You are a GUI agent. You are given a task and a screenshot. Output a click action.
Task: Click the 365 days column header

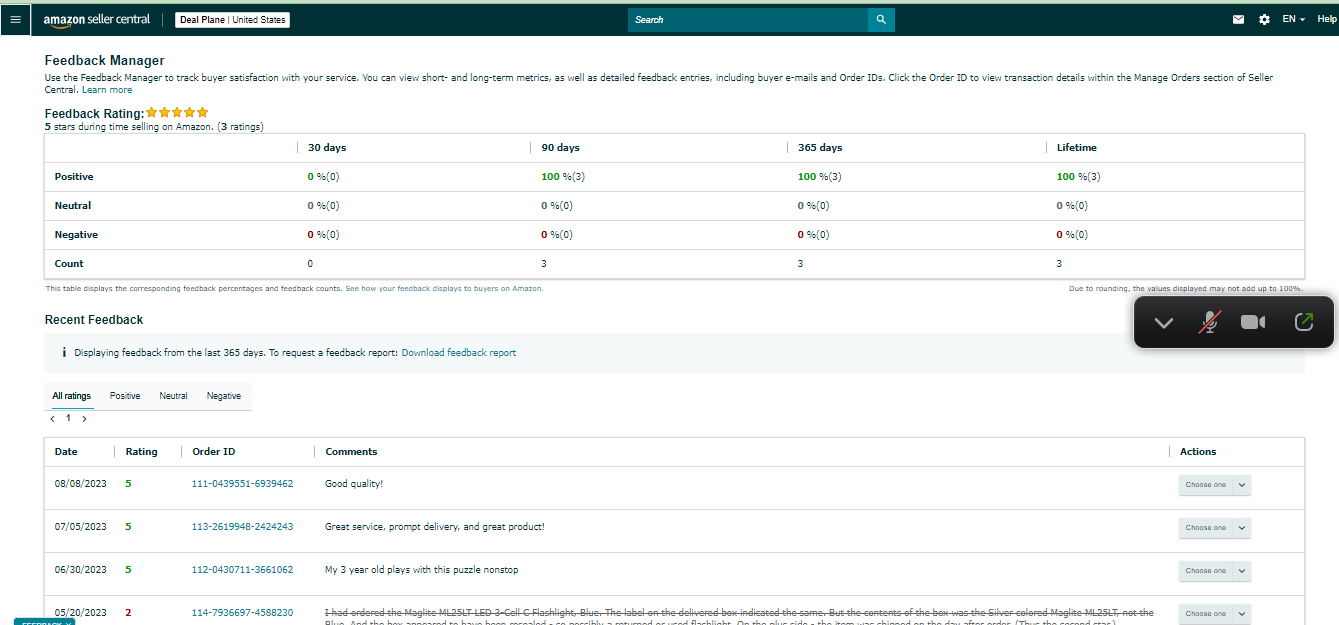(x=820, y=148)
